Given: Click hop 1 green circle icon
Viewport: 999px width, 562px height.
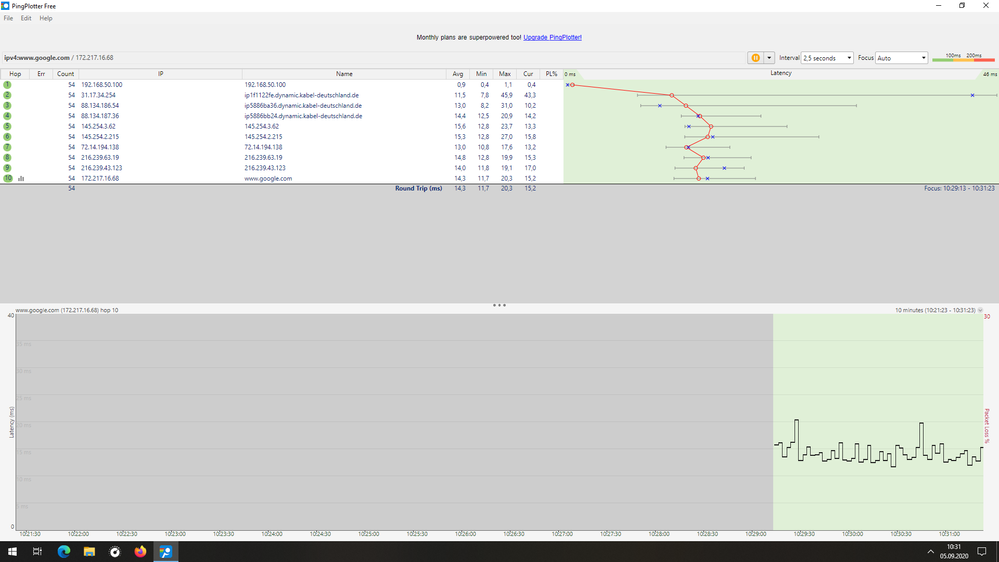Looking at the screenshot, I should (8, 85).
